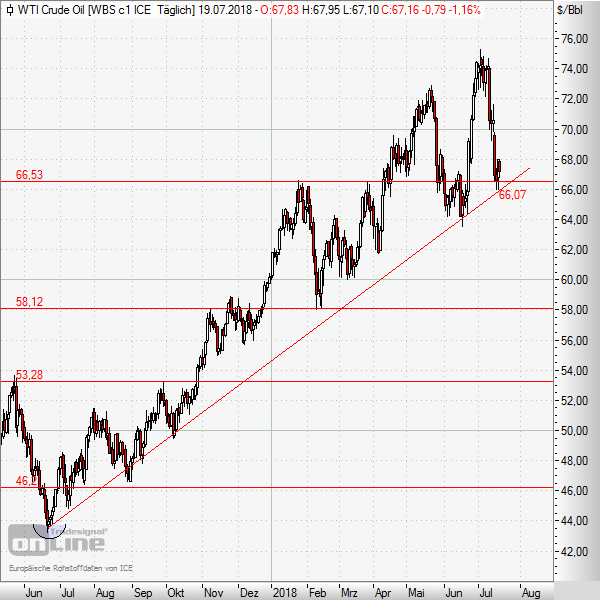600x600 pixels.
Task: Click the Aug label at right end of time axis
Action: (x=531, y=593)
